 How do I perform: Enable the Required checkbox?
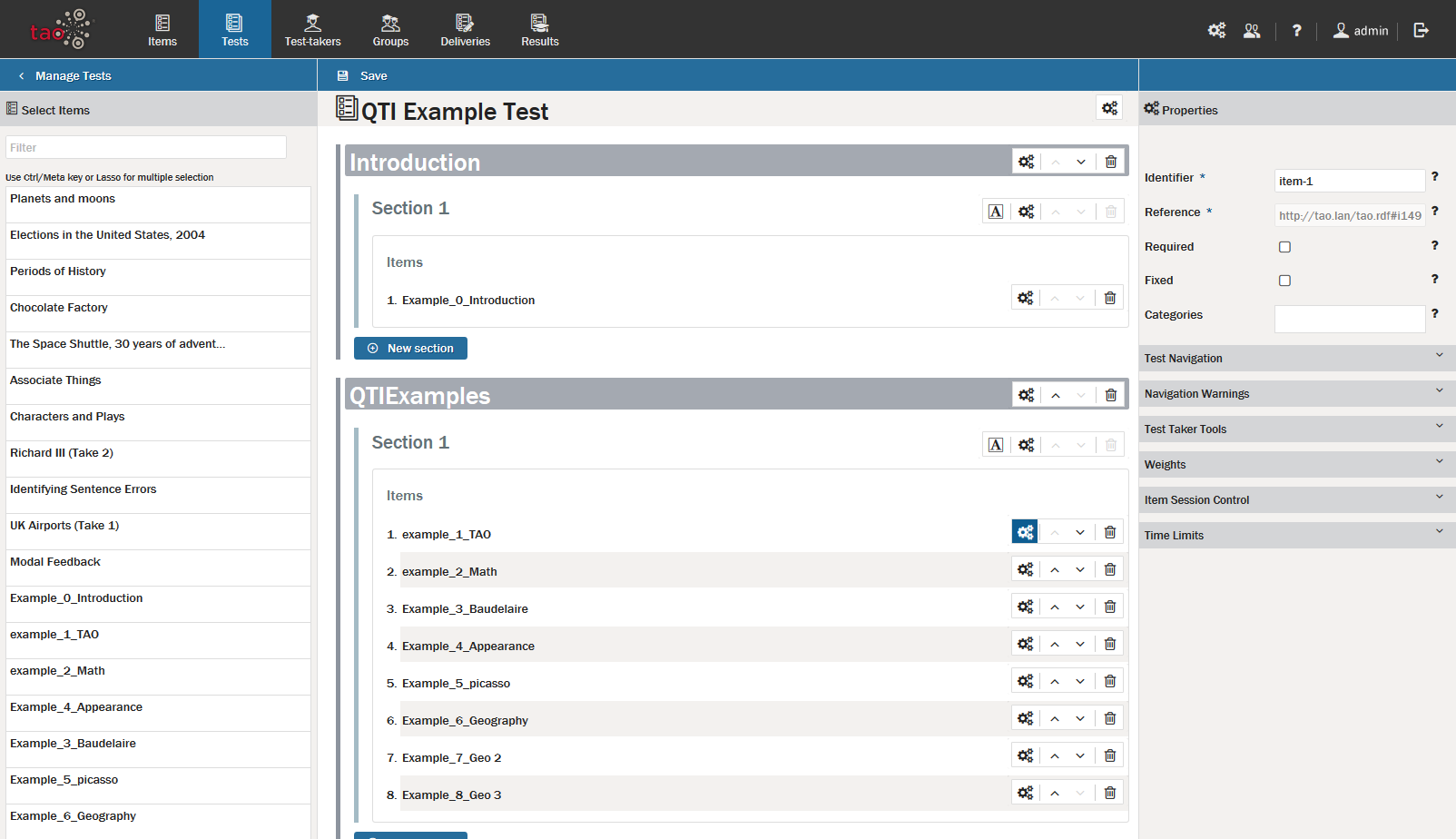(x=1284, y=247)
